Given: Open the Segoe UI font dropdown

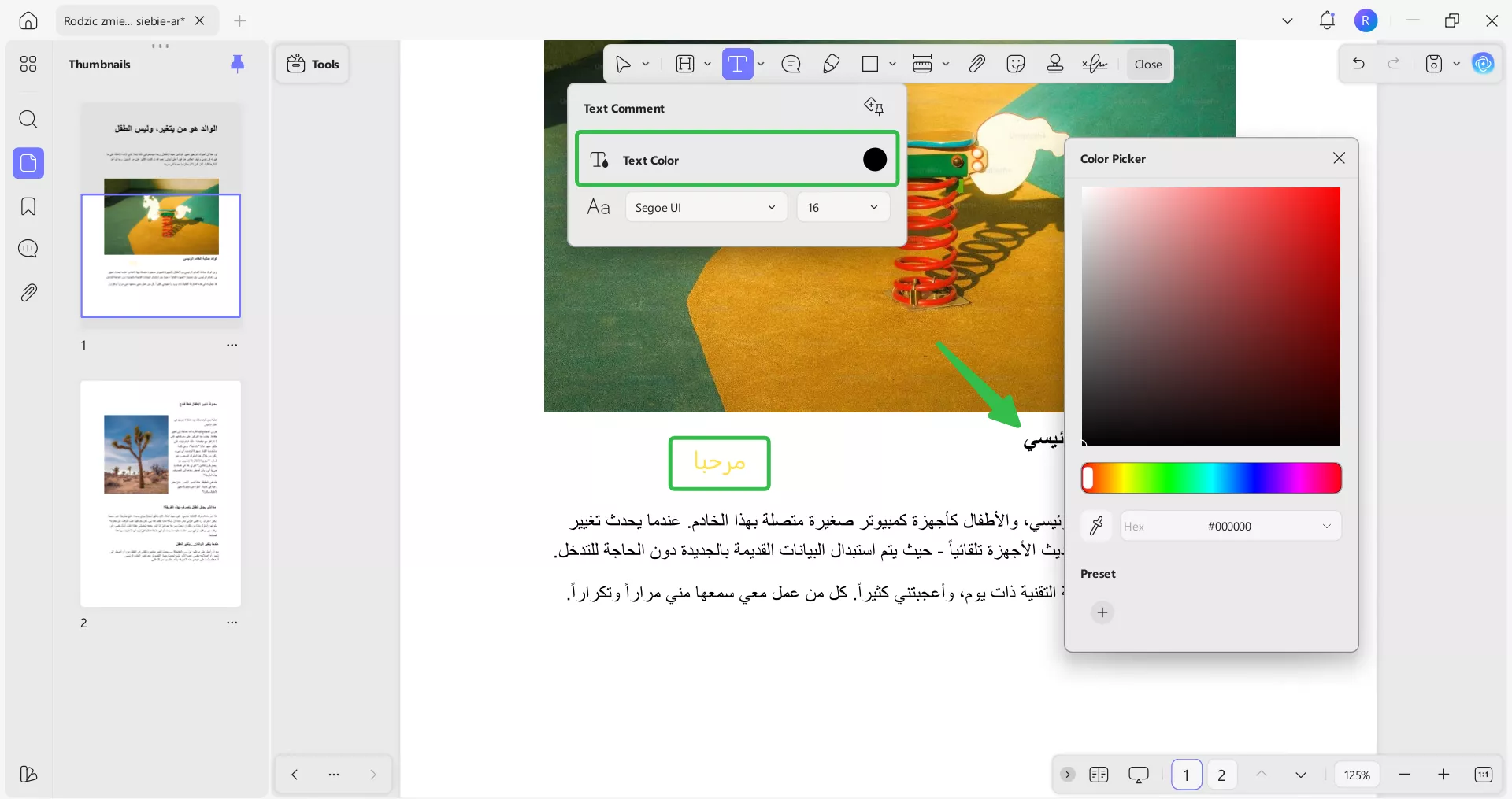Looking at the screenshot, I should pos(705,207).
